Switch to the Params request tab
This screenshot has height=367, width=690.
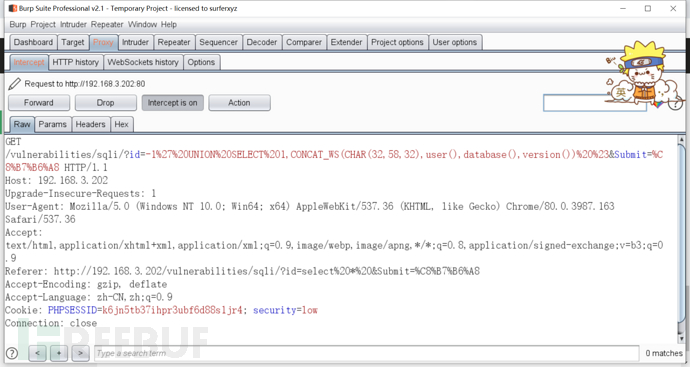52,125
